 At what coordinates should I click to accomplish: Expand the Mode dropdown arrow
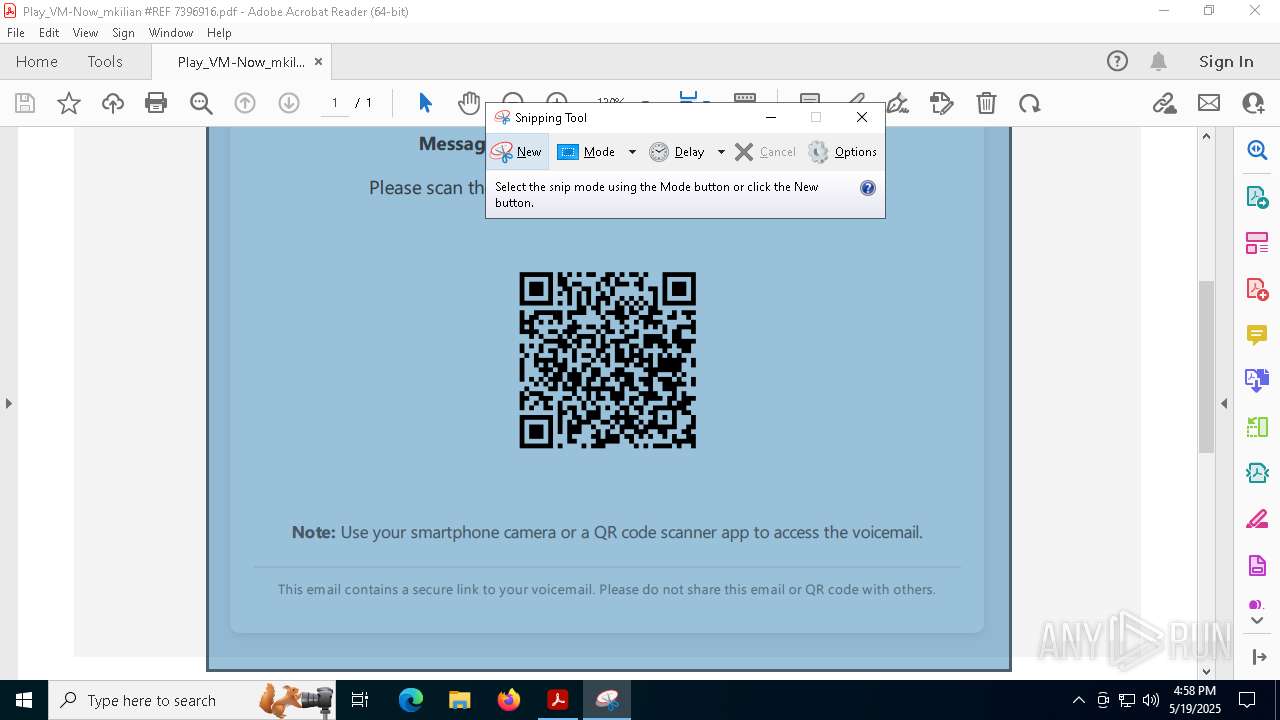632,152
